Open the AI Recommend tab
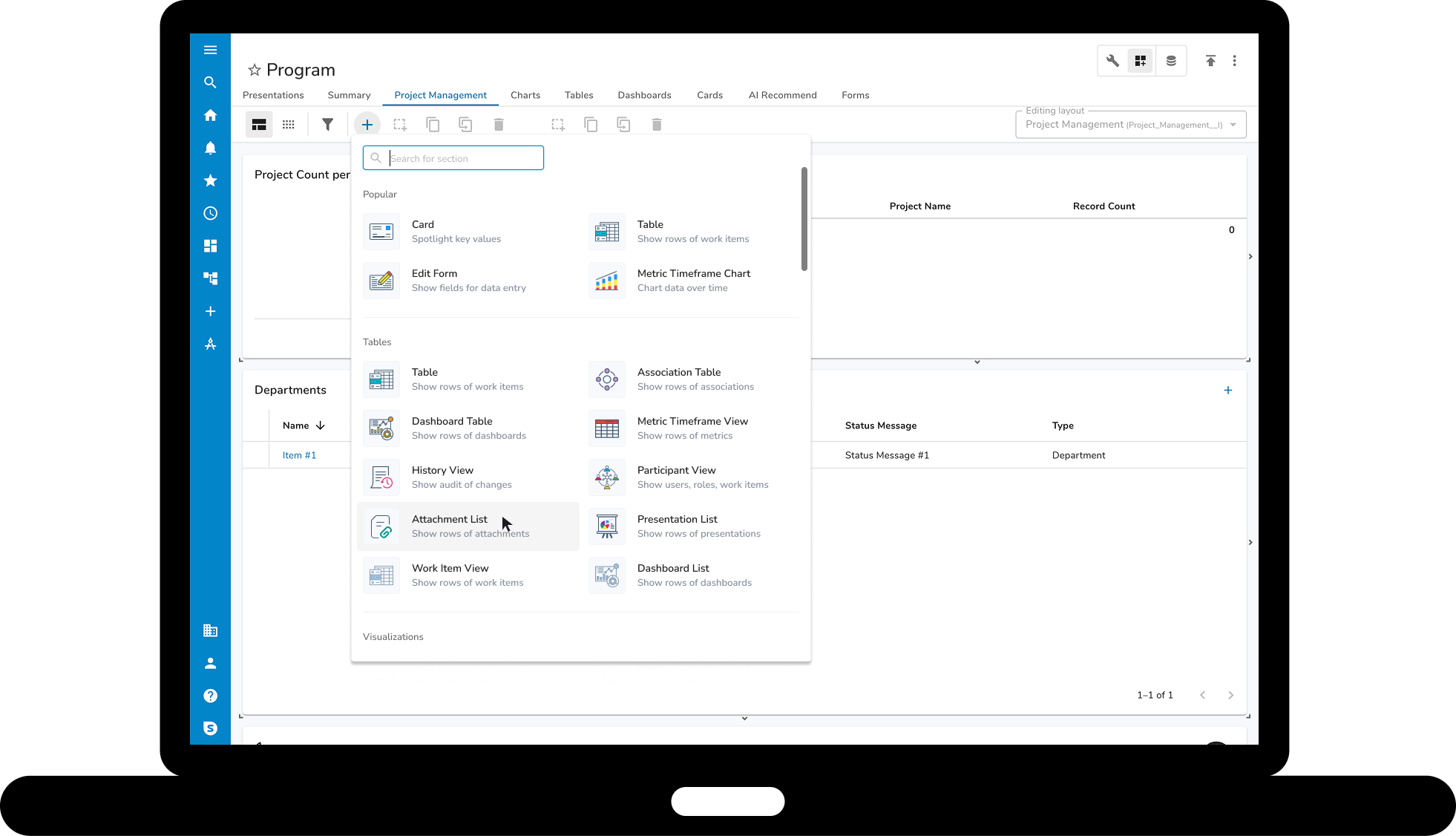Viewport: 1456px width, 836px height. pos(782,95)
